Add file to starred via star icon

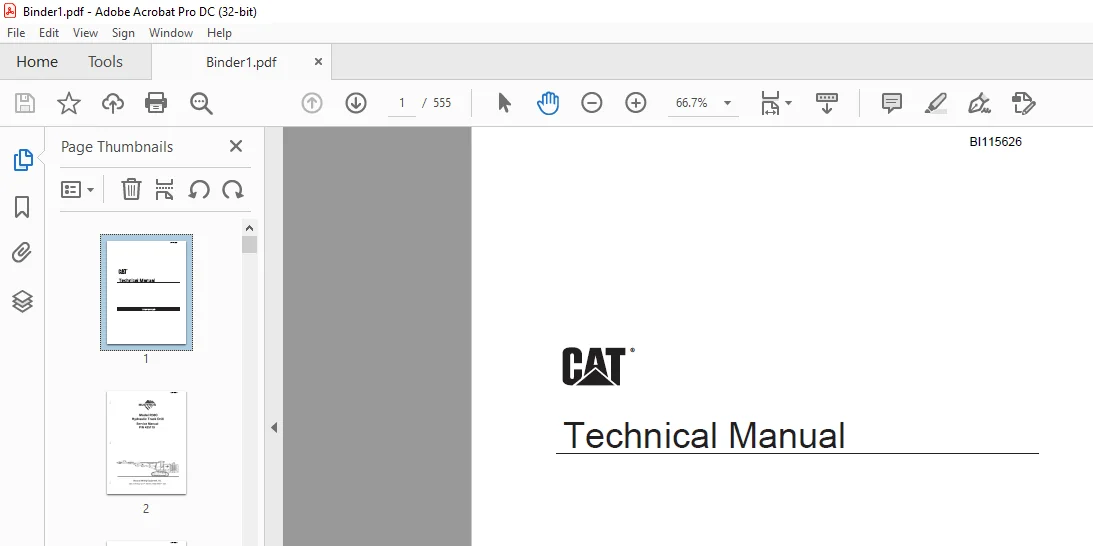coord(68,103)
